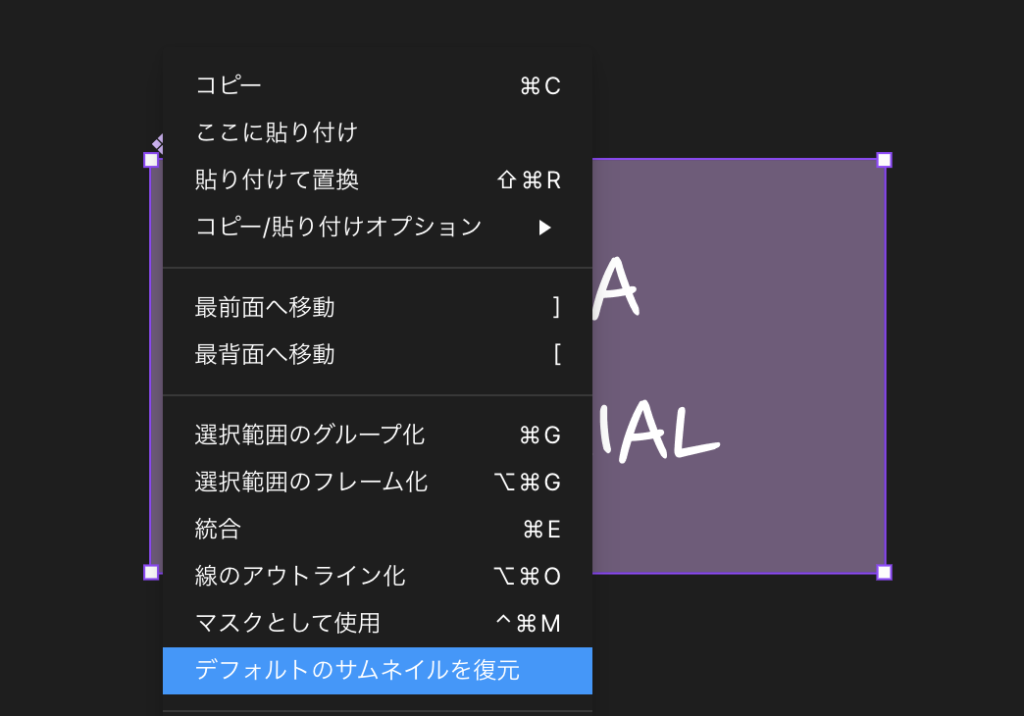The image size is (1024, 716).
Task: Choose 最背面へ移動 to send to back
Action: (x=265, y=354)
